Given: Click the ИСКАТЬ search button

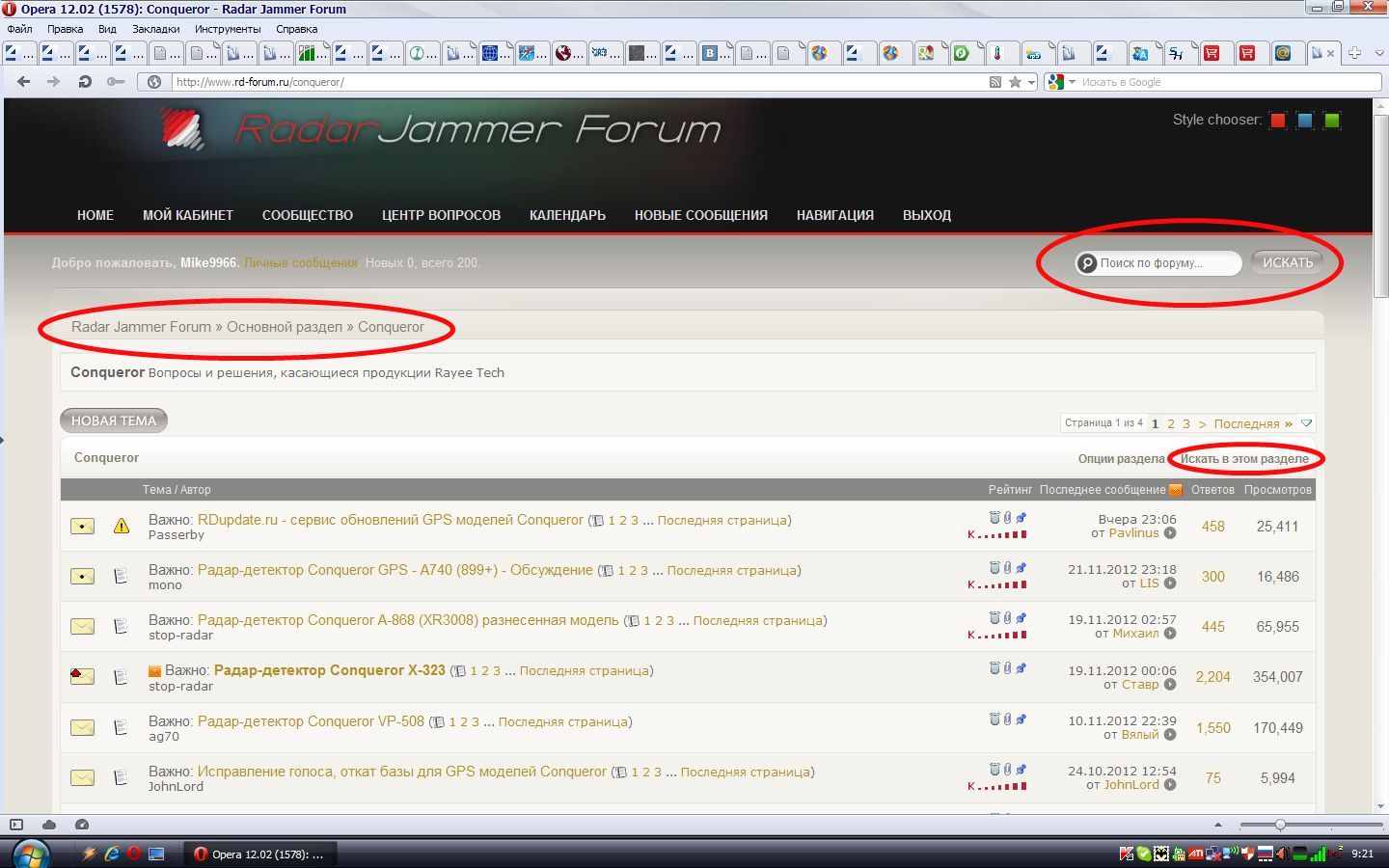Looking at the screenshot, I should 1288,262.
